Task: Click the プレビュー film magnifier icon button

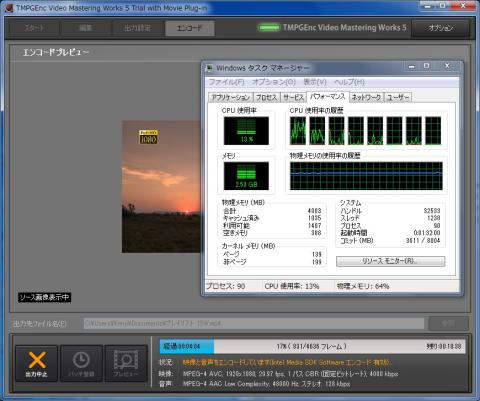Action: pyautogui.click(x=126, y=363)
